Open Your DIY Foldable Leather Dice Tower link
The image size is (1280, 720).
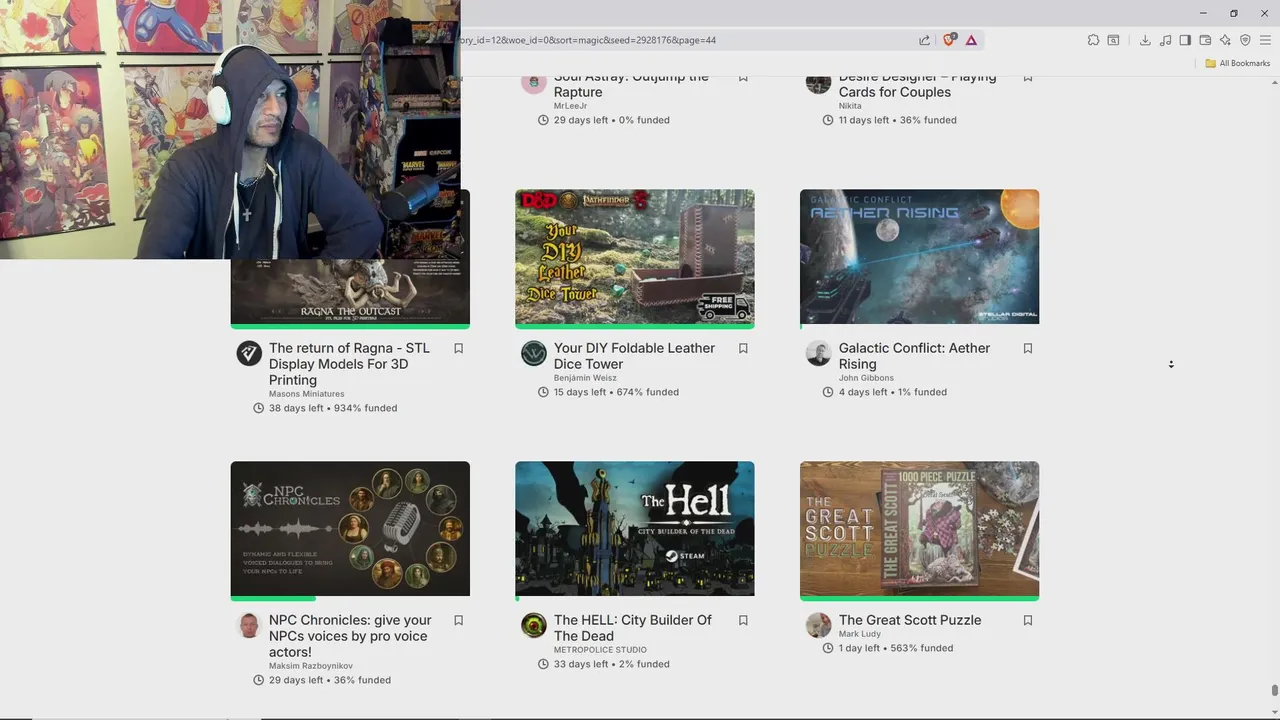click(x=634, y=356)
